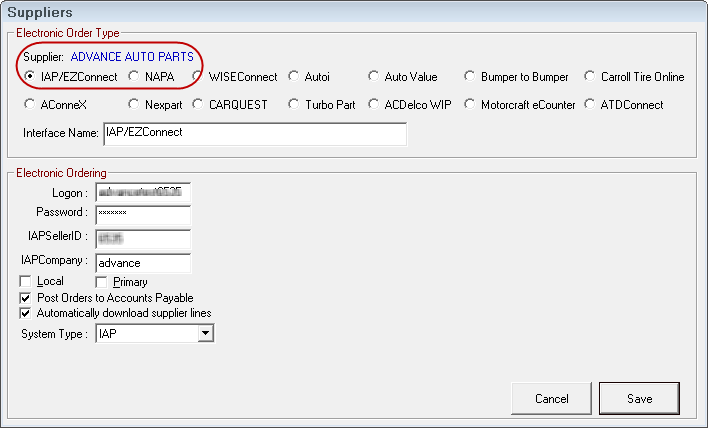Uncheck Automatically download supplier lines
Viewport: 708px width, 428px height.
click(26, 313)
